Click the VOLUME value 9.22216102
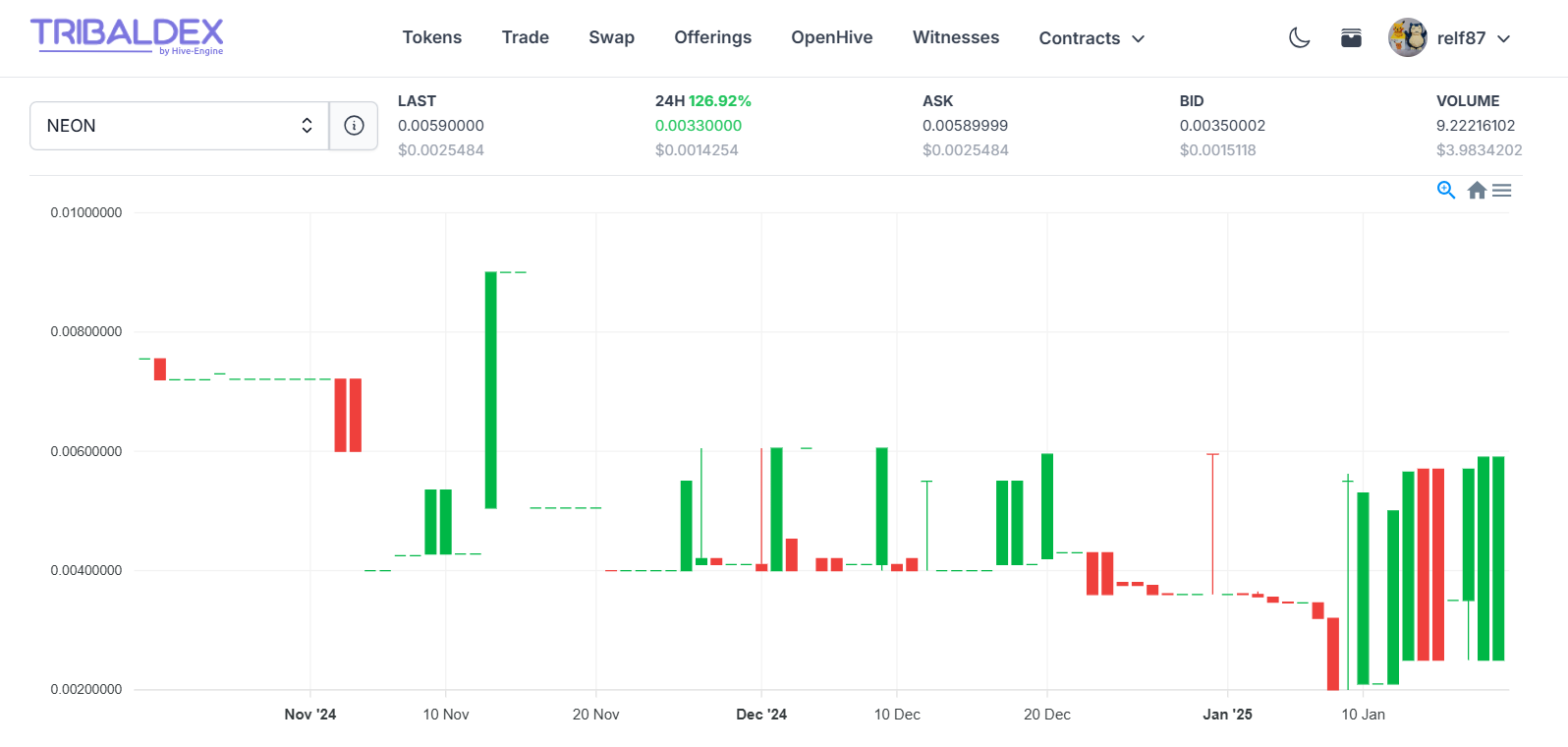 pyautogui.click(x=1476, y=126)
